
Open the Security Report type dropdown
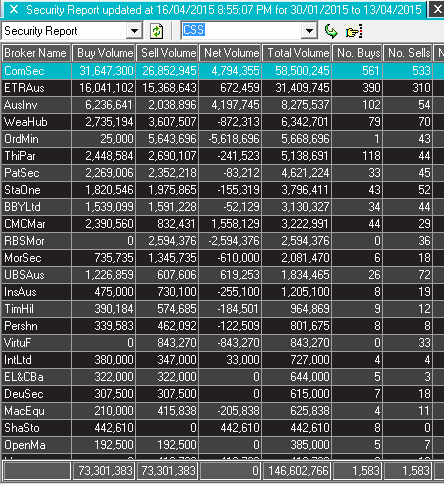[134, 31]
